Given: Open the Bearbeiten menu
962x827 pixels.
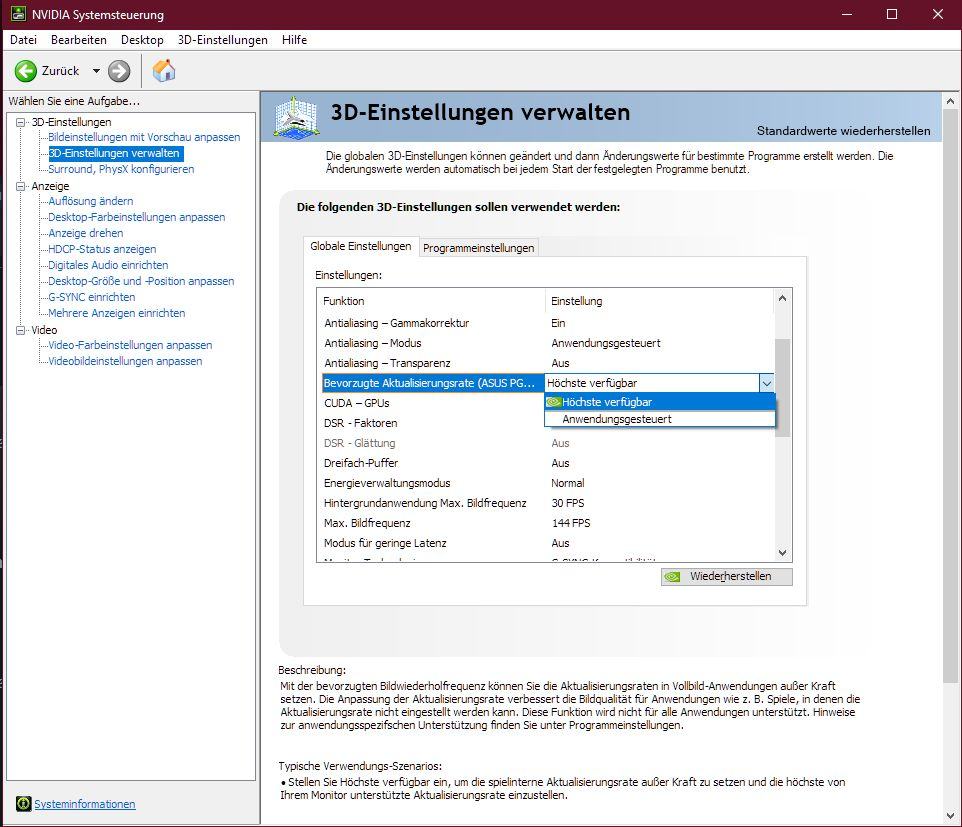Looking at the screenshot, I should [79, 40].
